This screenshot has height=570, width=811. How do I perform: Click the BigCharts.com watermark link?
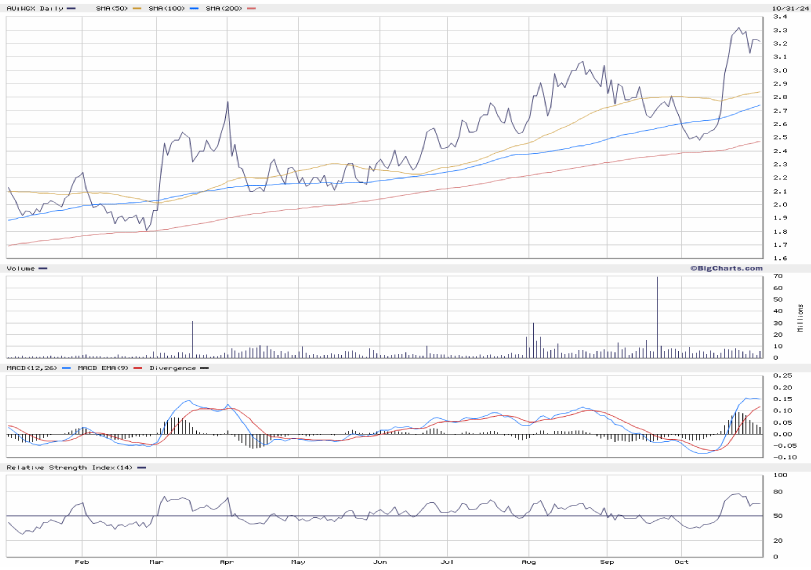coord(725,268)
